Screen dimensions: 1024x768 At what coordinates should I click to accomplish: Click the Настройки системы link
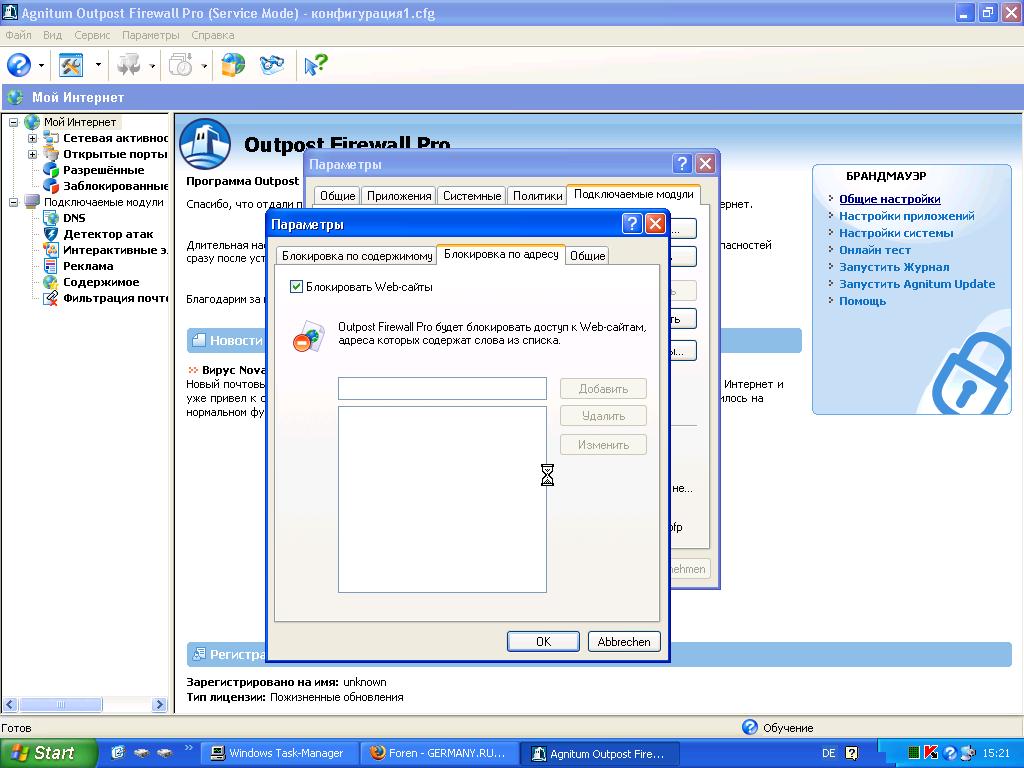[x=896, y=233]
